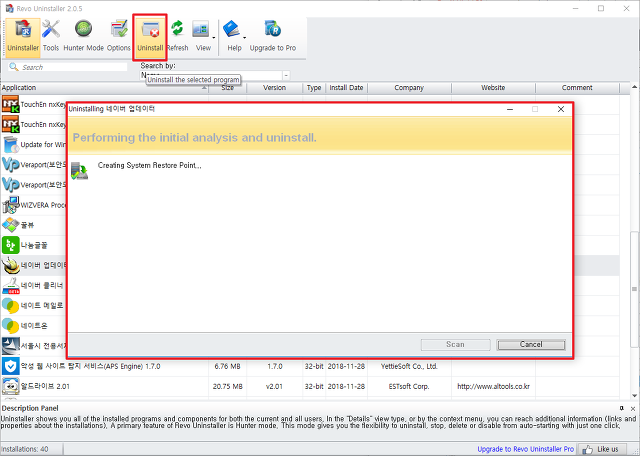The image size is (640, 456).
Task: Select the 꿀뷰 program icon
Action: pos(10,225)
